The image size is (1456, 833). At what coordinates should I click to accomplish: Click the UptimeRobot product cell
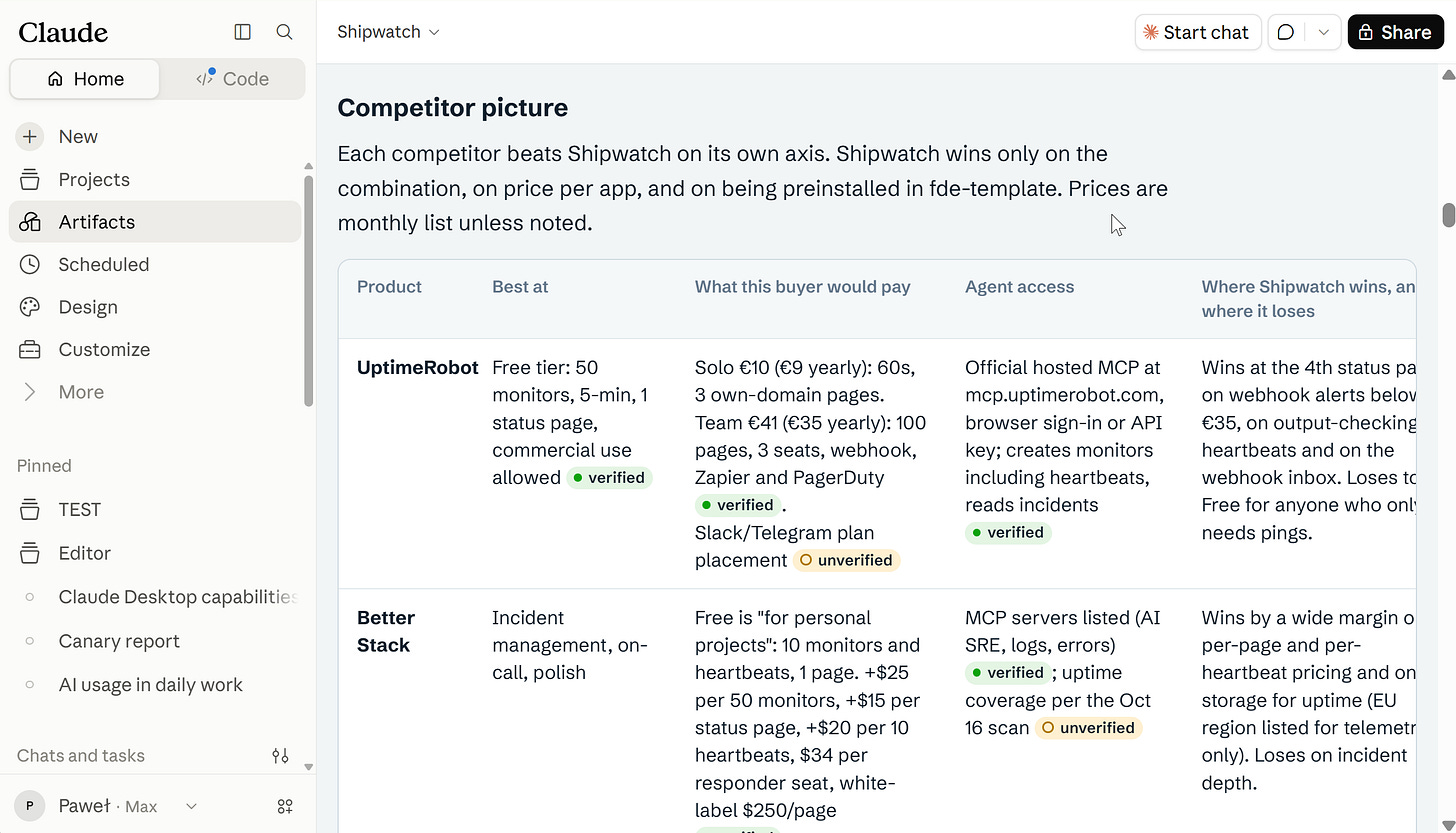pos(417,368)
